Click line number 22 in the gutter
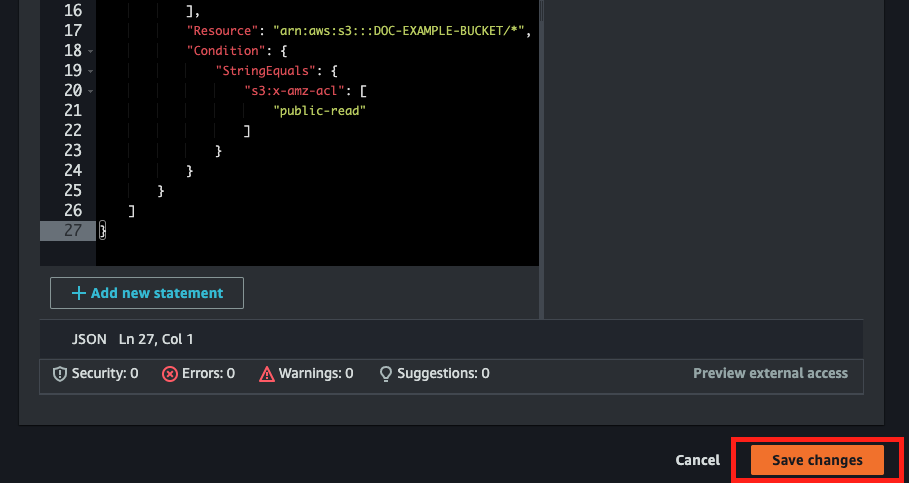The image size is (909, 483). (x=71, y=130)
